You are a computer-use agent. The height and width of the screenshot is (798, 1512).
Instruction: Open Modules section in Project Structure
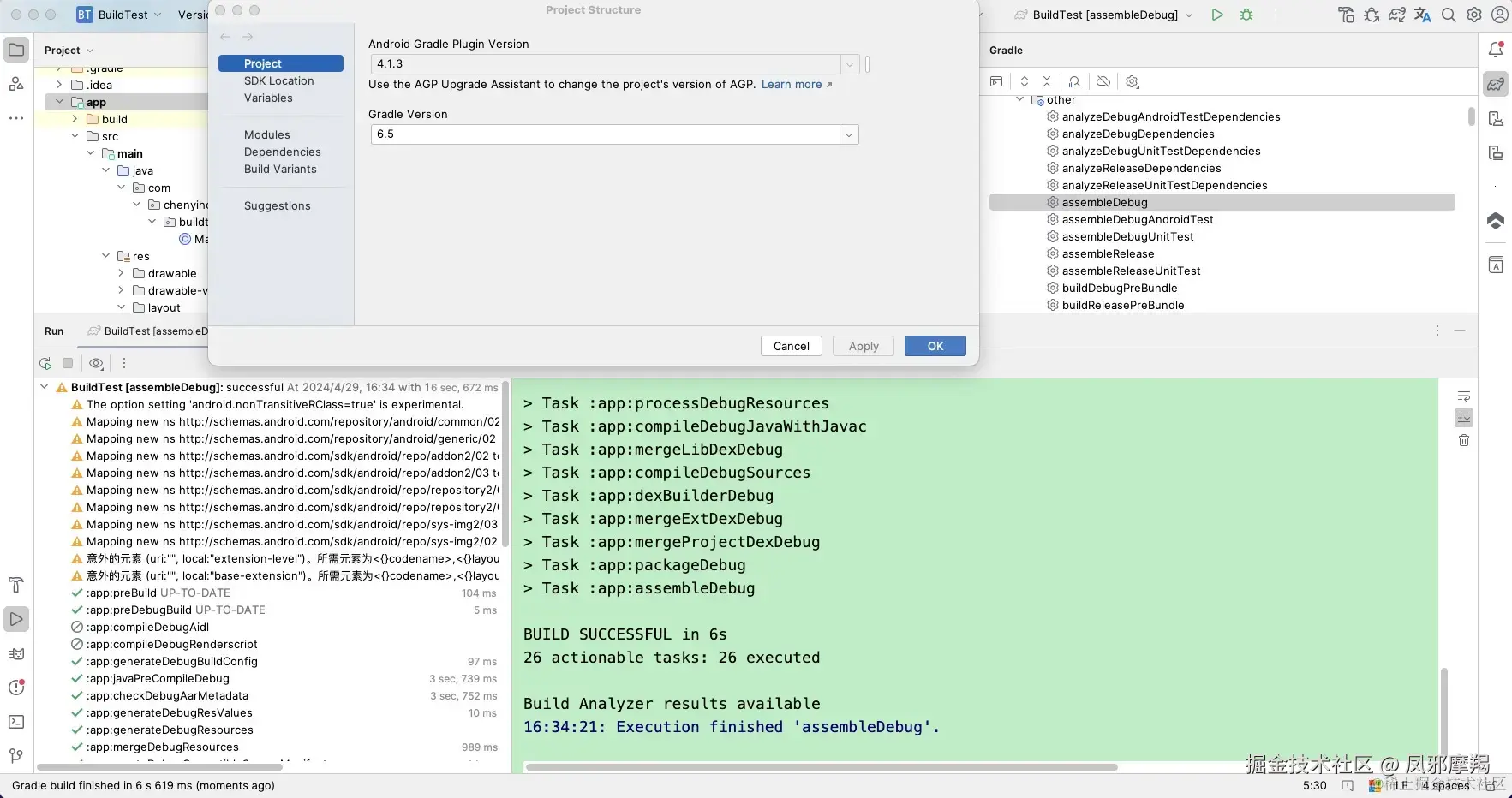click(x=267, y=134)
